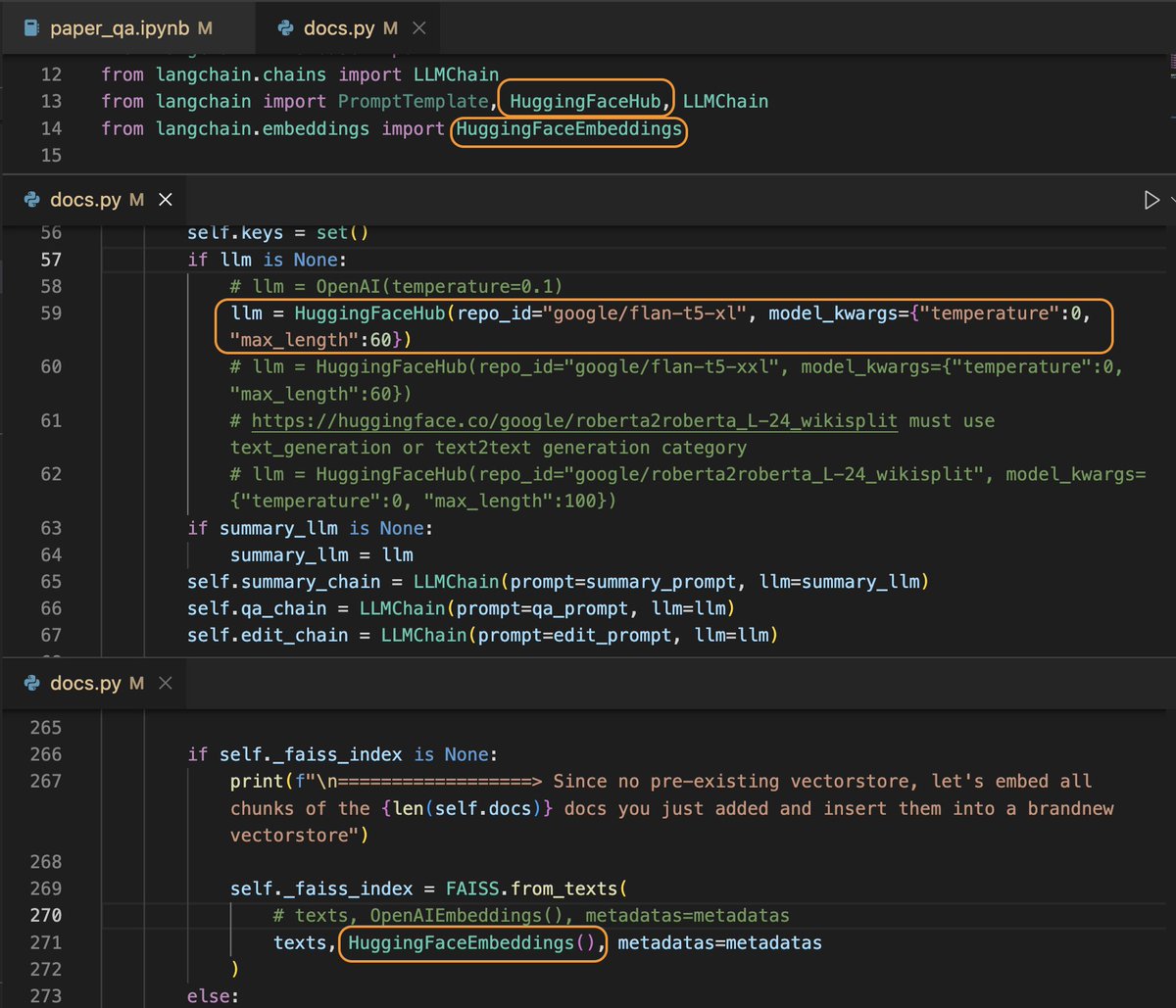Click line number 59 in the gutter

click(50, 313)
